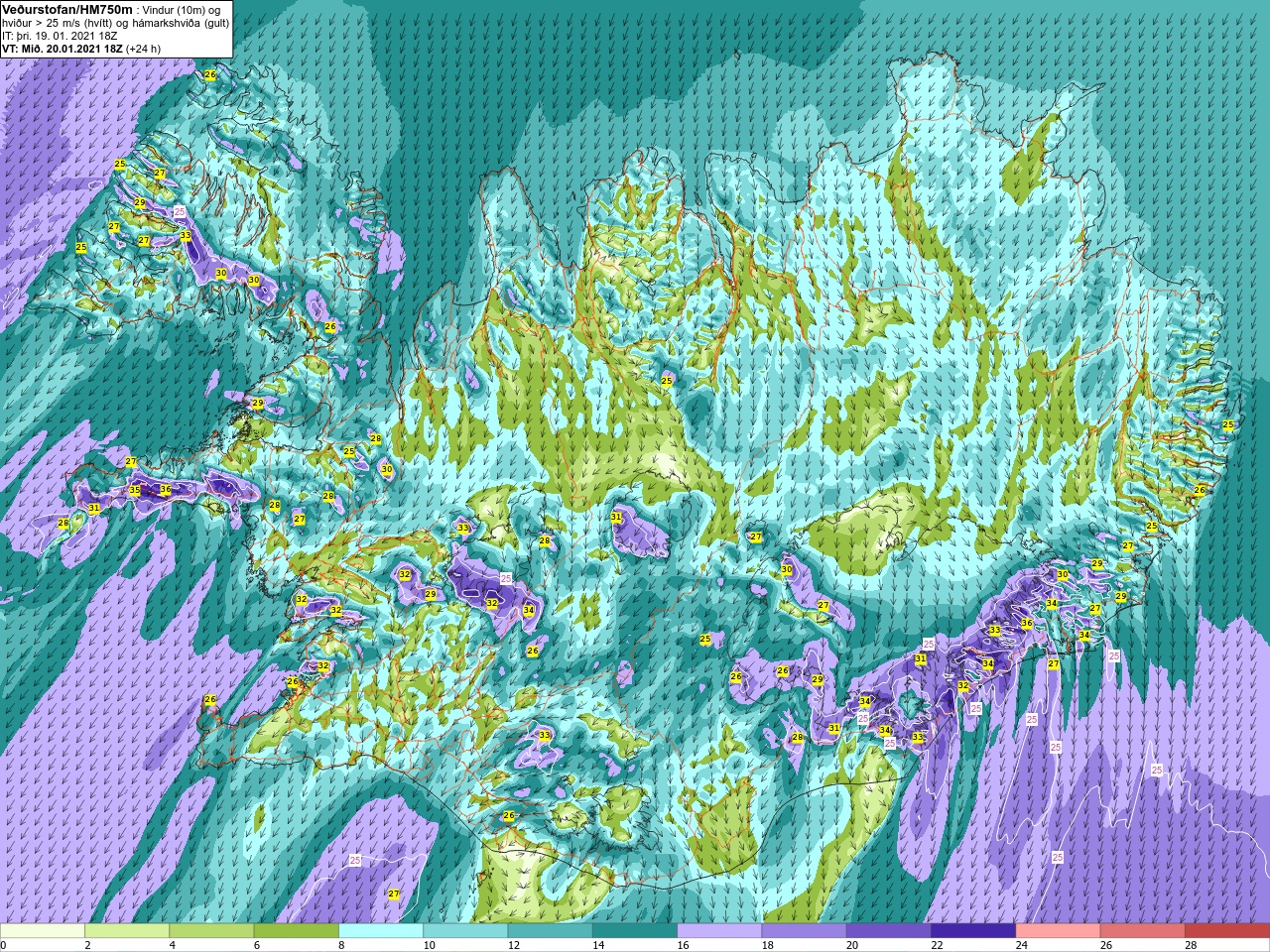Viewport: 1270px width, 952px height.
Task: Click the "VT: Mið. 20.01.2021 18Z (+24 h)" line
Action: click(x=81, y=49)
